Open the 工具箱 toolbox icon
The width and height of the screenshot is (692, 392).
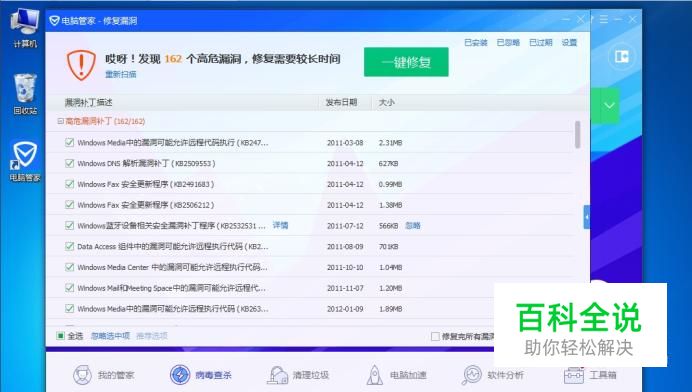point(574,375)
